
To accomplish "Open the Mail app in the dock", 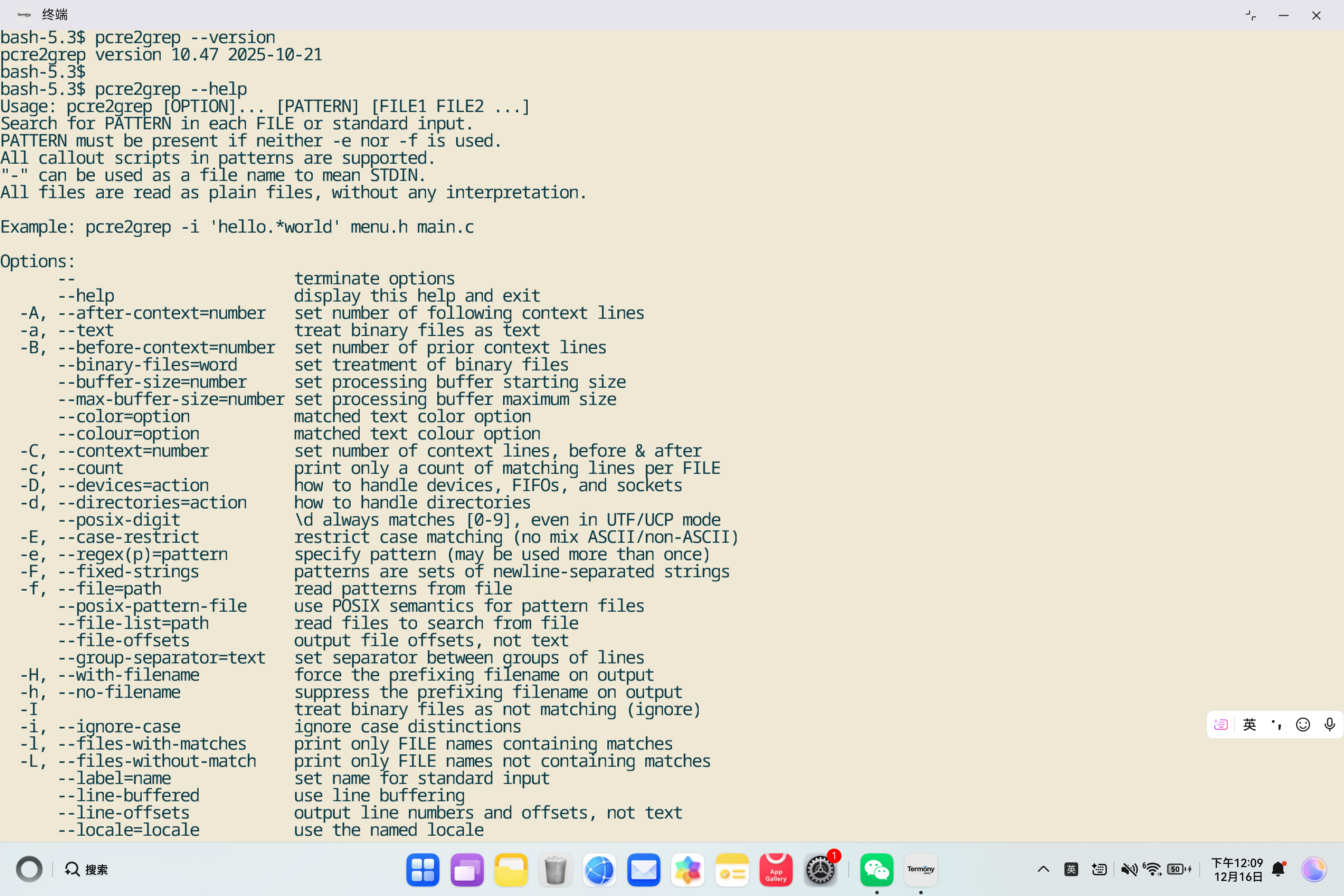I will click(644, 869).
